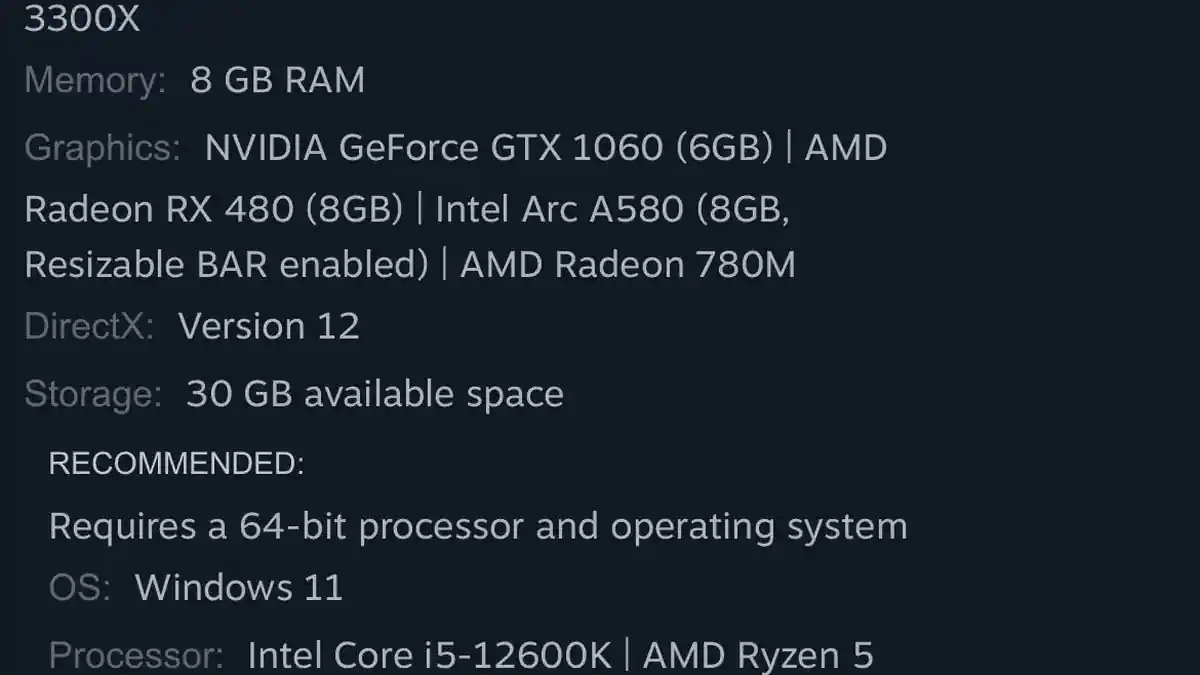
Task: Click the "Version 12" value
Action: pyautogui.click(x=268, y=327)
